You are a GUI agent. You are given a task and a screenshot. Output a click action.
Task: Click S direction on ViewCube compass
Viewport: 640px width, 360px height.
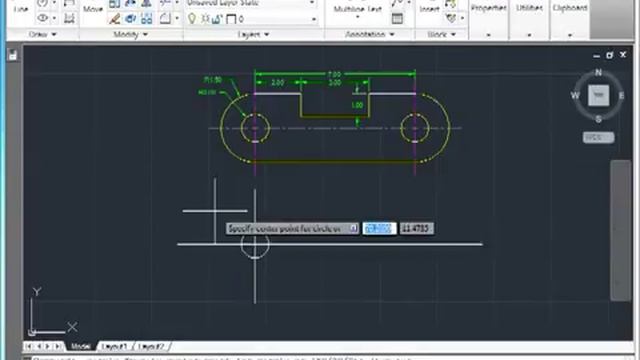(598, 119)
